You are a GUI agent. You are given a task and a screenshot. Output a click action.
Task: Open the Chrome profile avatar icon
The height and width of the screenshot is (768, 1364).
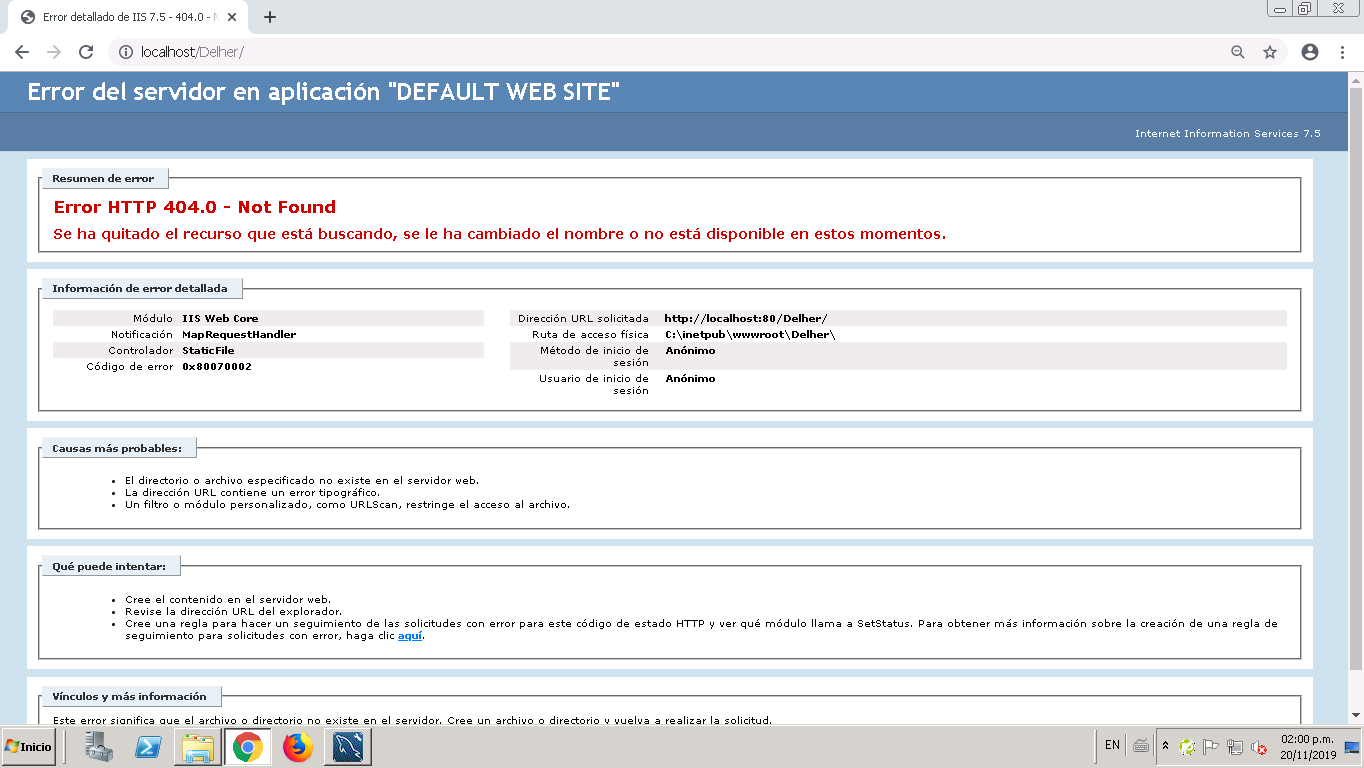(1310, 52)
